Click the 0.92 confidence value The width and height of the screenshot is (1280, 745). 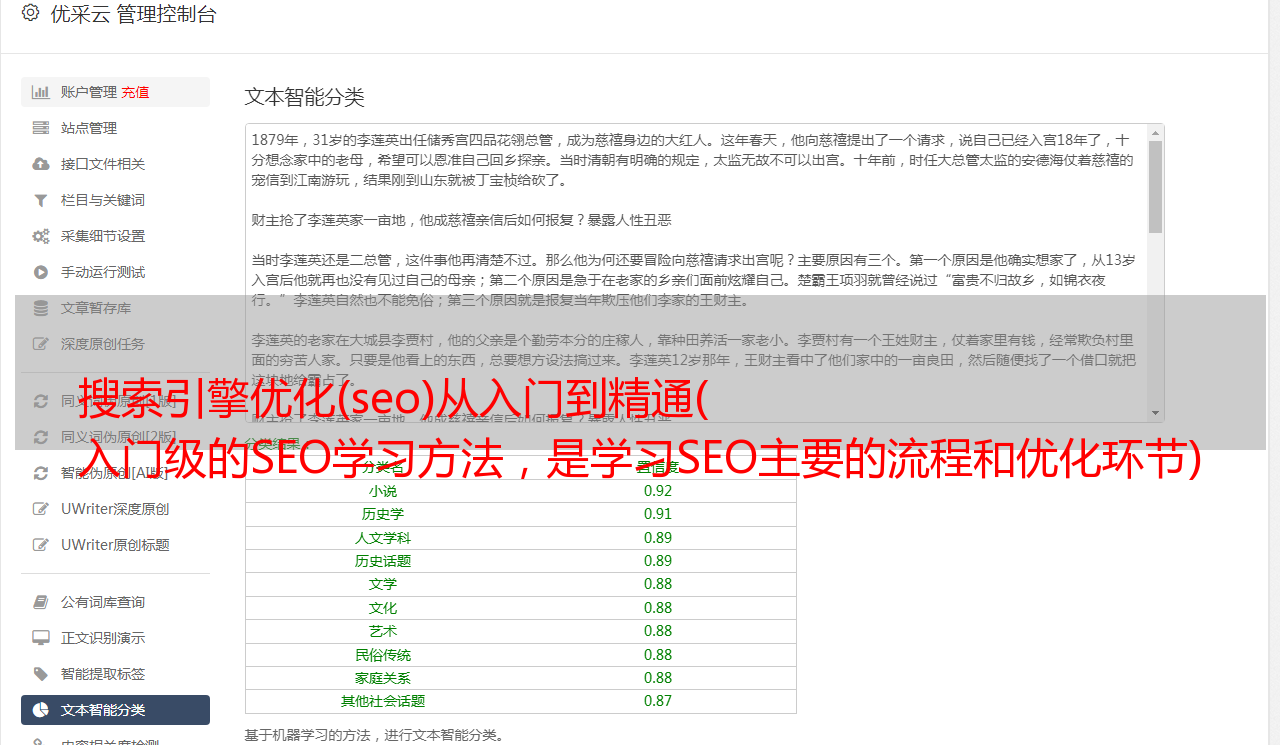click(658, 491)
